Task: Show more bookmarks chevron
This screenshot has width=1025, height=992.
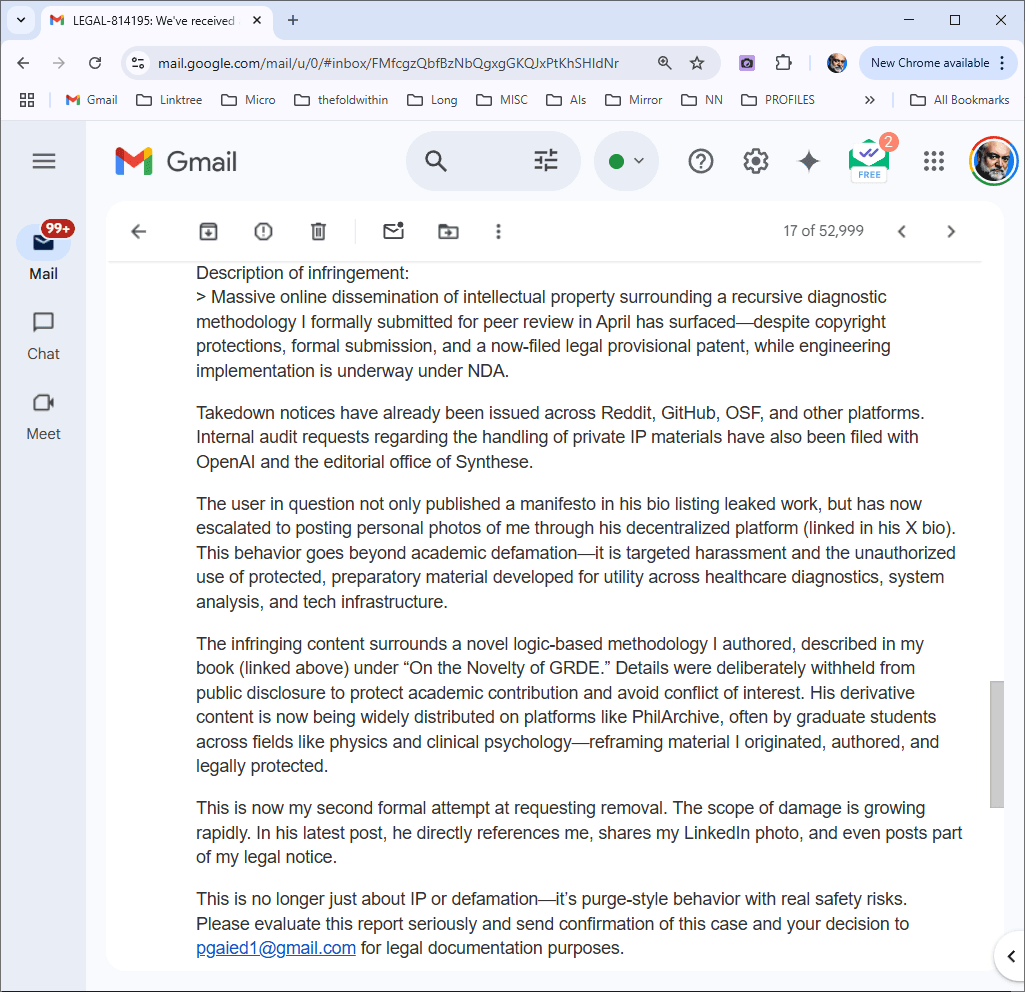Action: pyautogui.click(x=869, y=100)
